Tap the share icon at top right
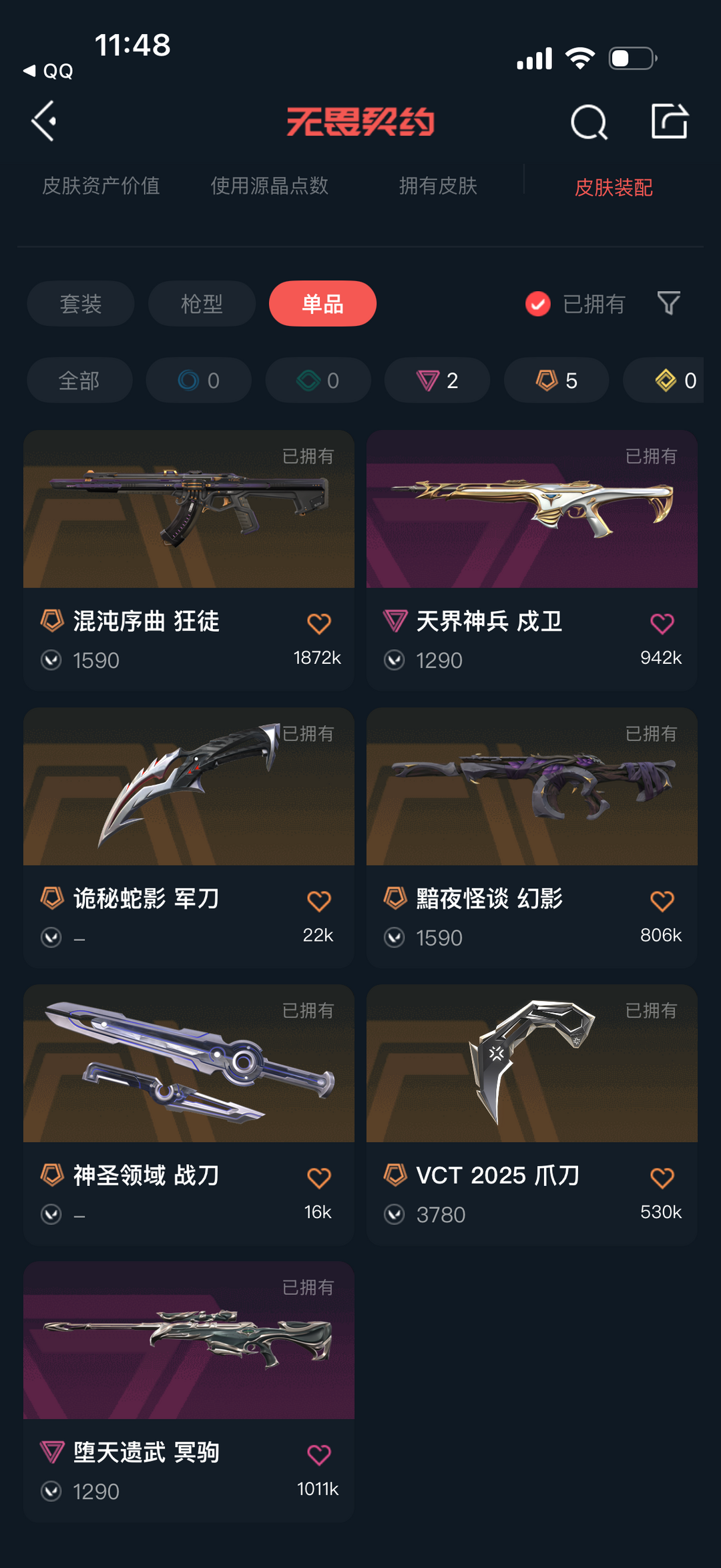Image resolution: width=721 pixels, height=1568 pixels. click(670, 122)
